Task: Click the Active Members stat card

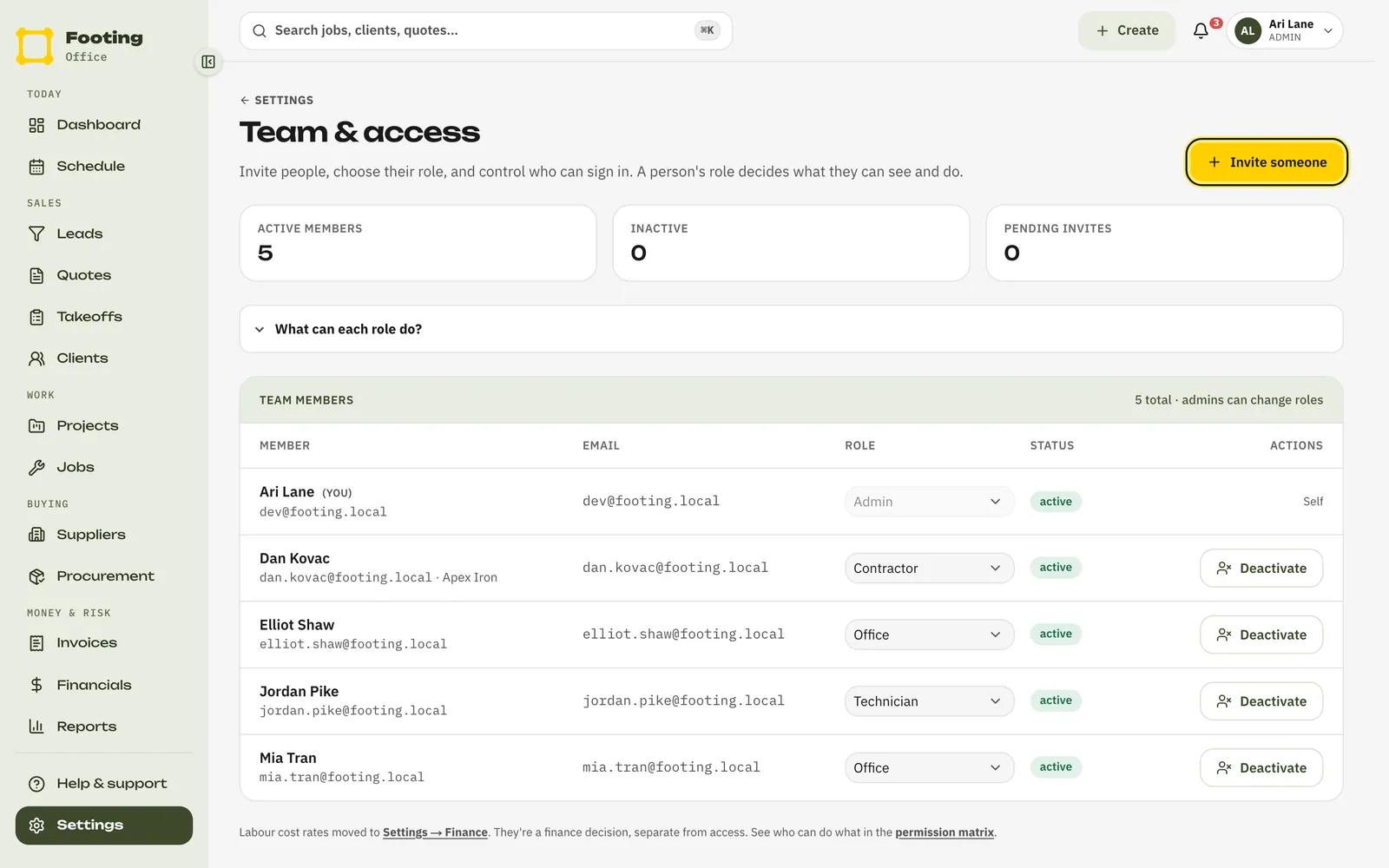Action: (x=418, y=243)
